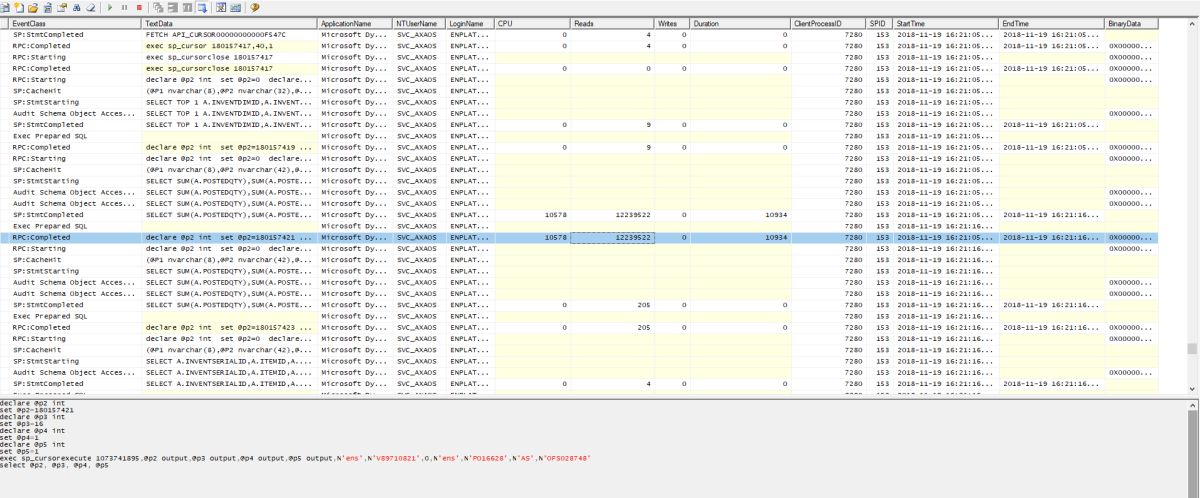Click the LoginName column header

click(471, 23)
